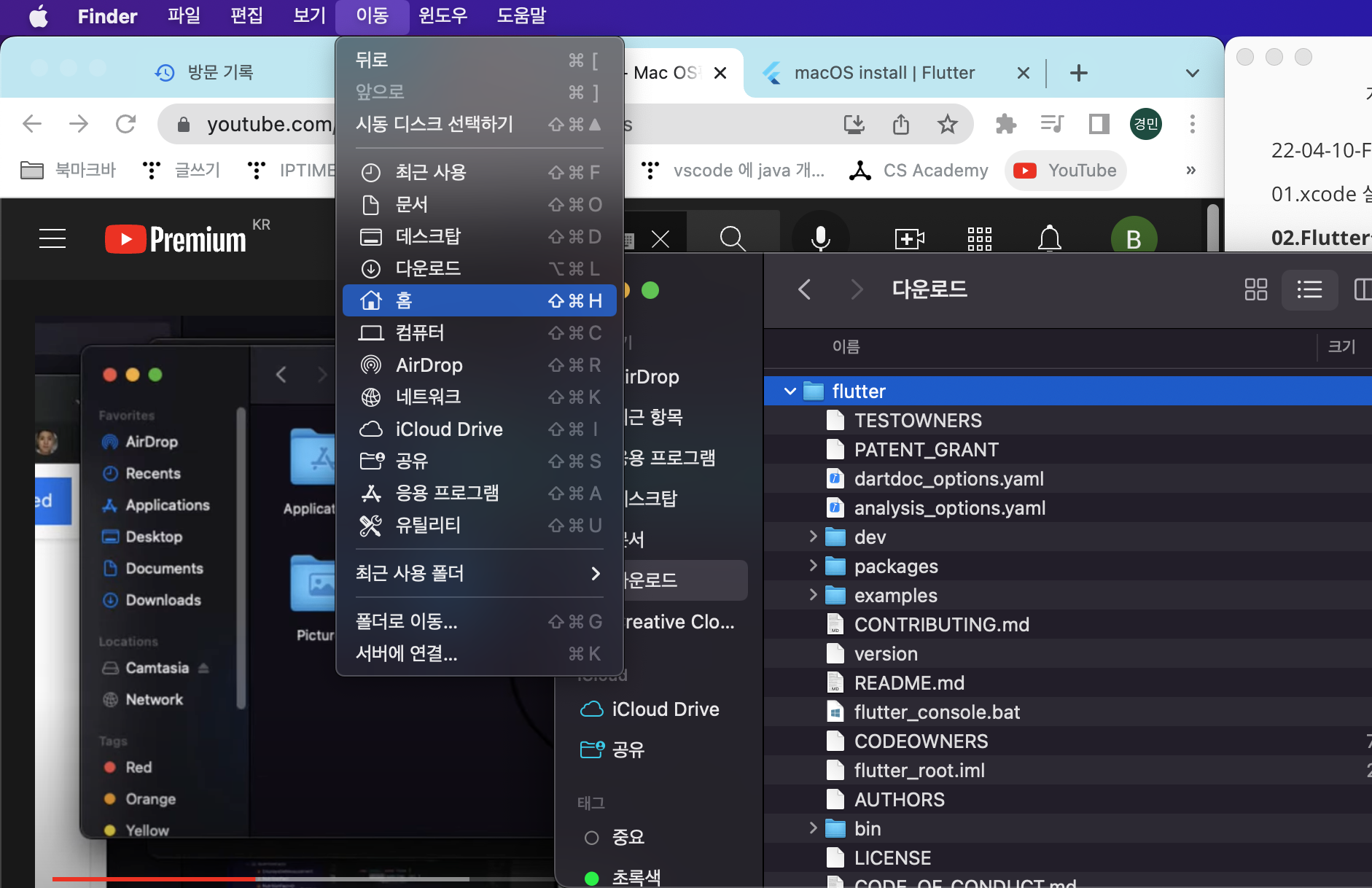
Task: Open the 북마크바 bookmarks folder
Action: coord(67,171)
